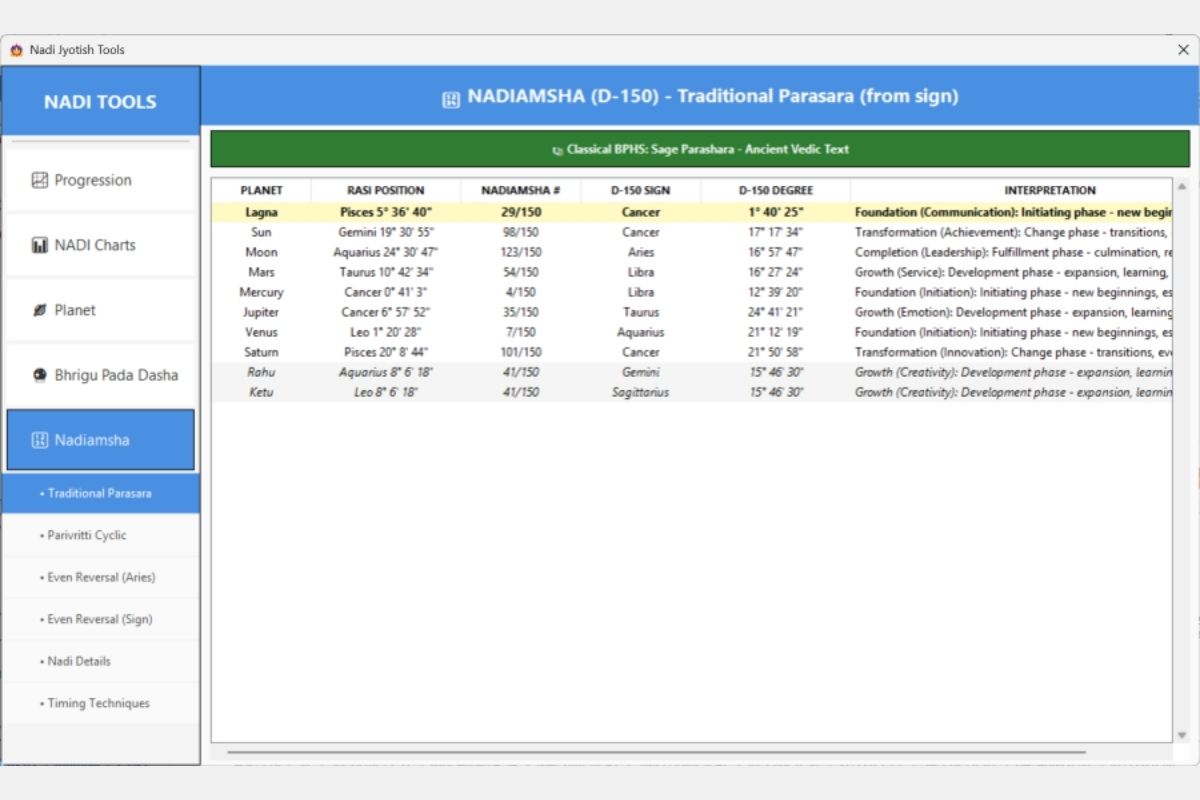
Task: Select the Venus row
Action: click(x=691, y=332)
